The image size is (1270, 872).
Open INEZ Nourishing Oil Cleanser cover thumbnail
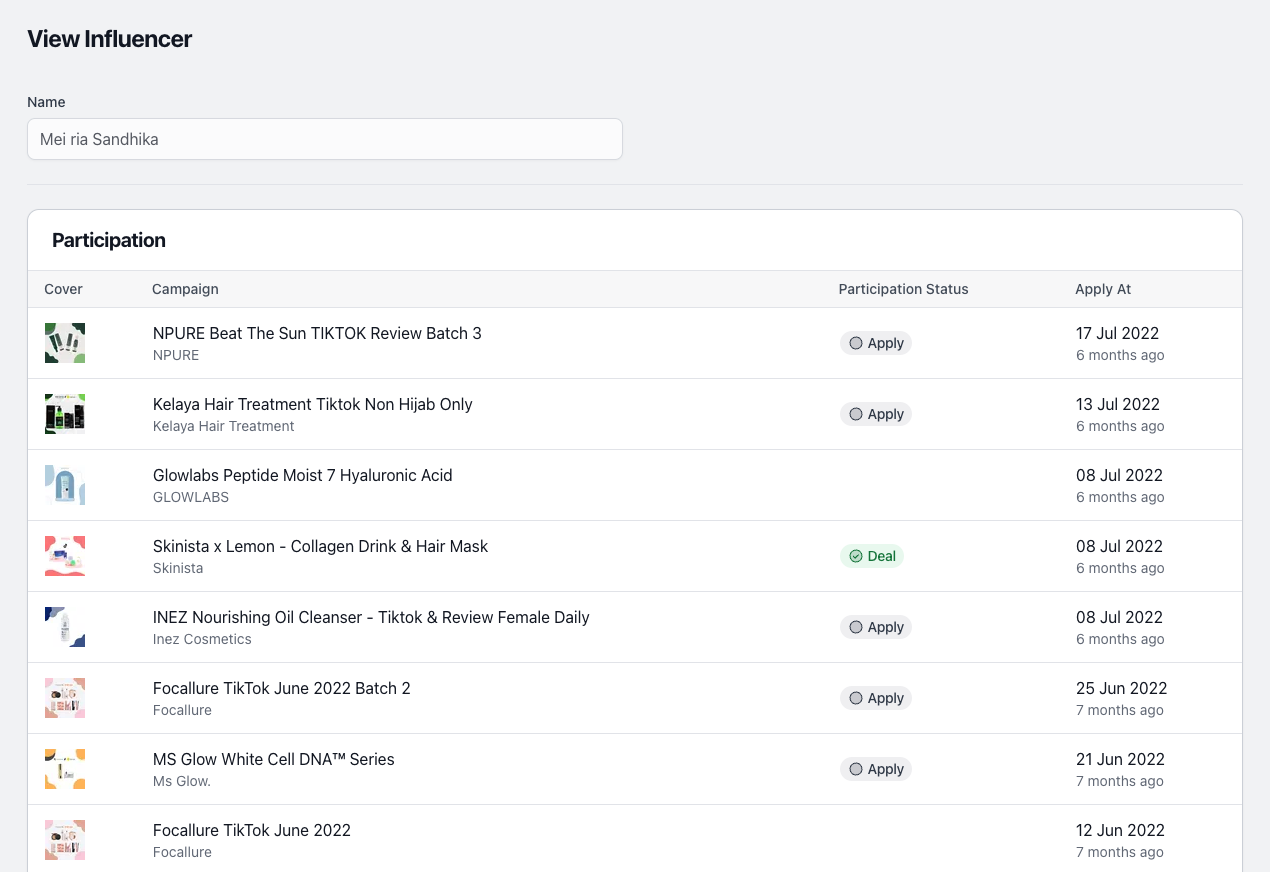[x=65, y=627]
